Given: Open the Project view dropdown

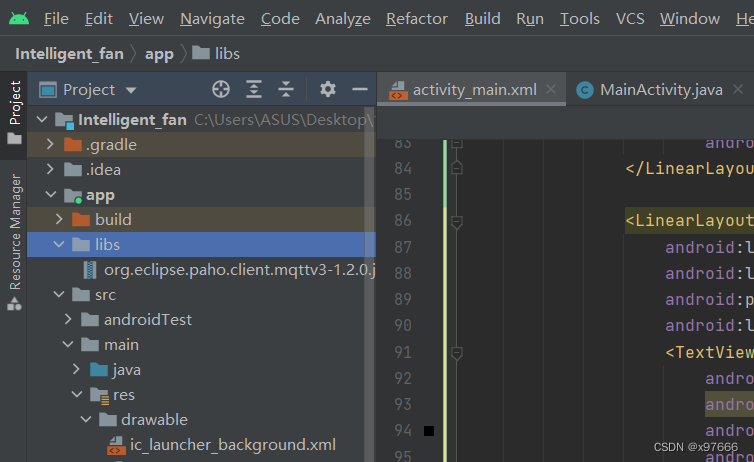Looking at the screenshot, I should [x=88, y=89].
